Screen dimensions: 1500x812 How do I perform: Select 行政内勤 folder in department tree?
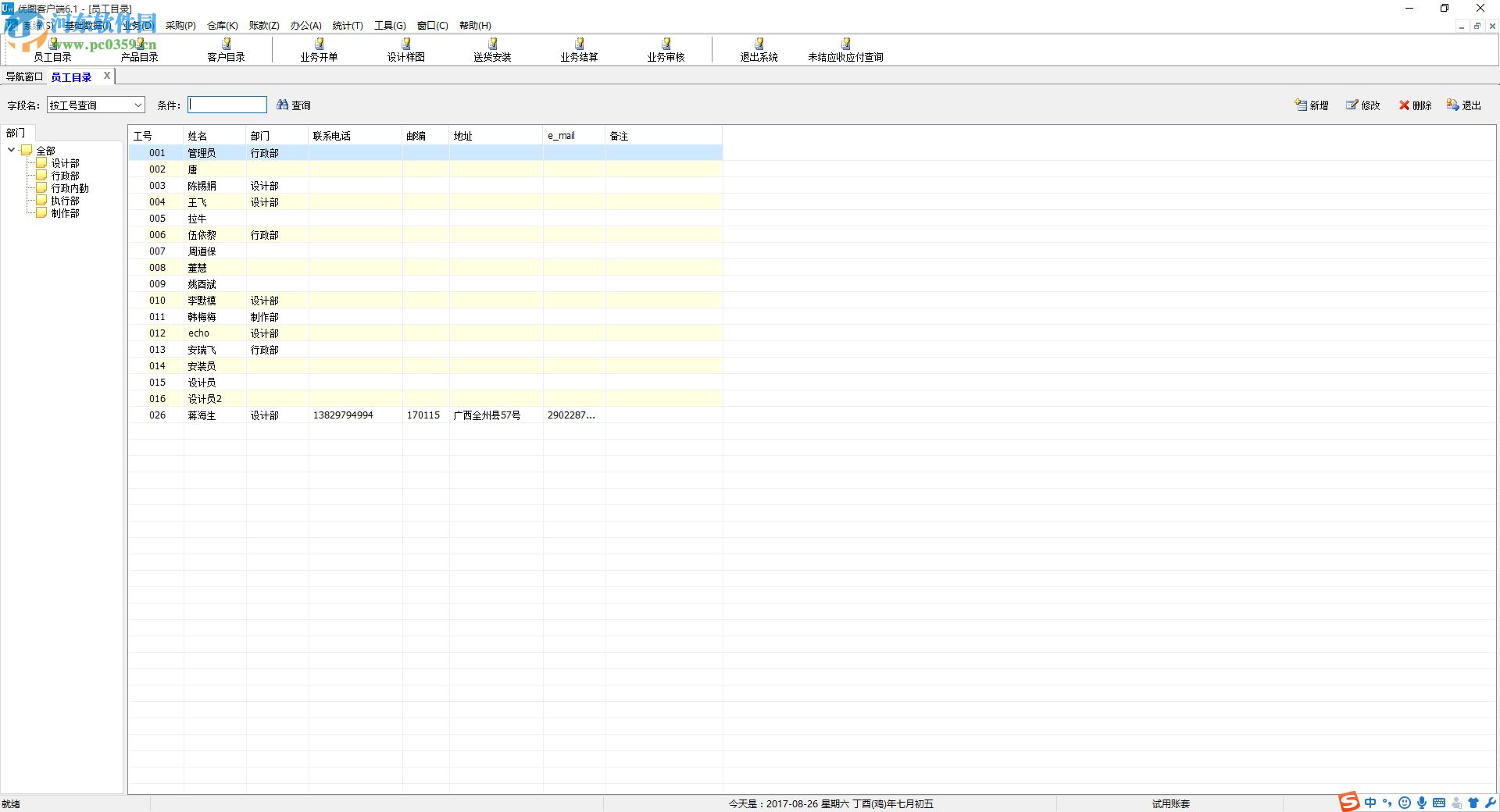click(70, 188)
